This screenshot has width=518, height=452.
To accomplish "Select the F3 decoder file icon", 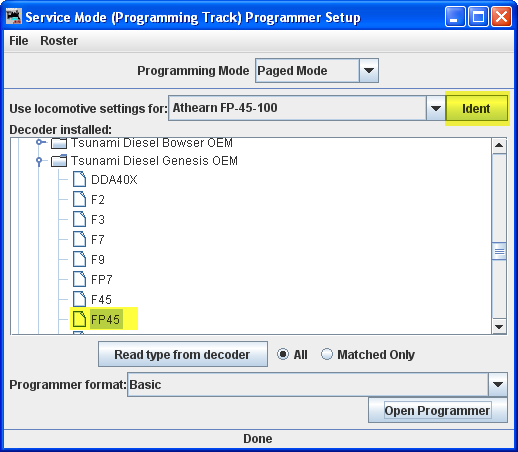I will (x=79, y=219).
